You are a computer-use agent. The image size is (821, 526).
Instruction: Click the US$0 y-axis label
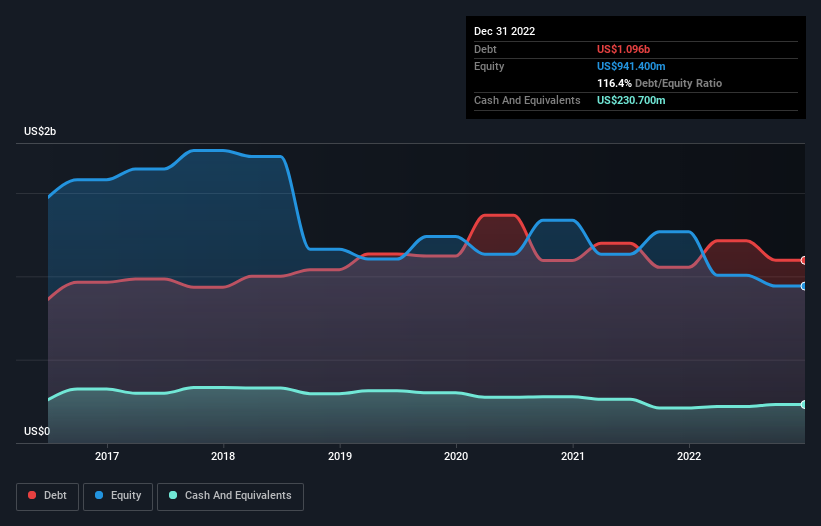pos(37,431)
